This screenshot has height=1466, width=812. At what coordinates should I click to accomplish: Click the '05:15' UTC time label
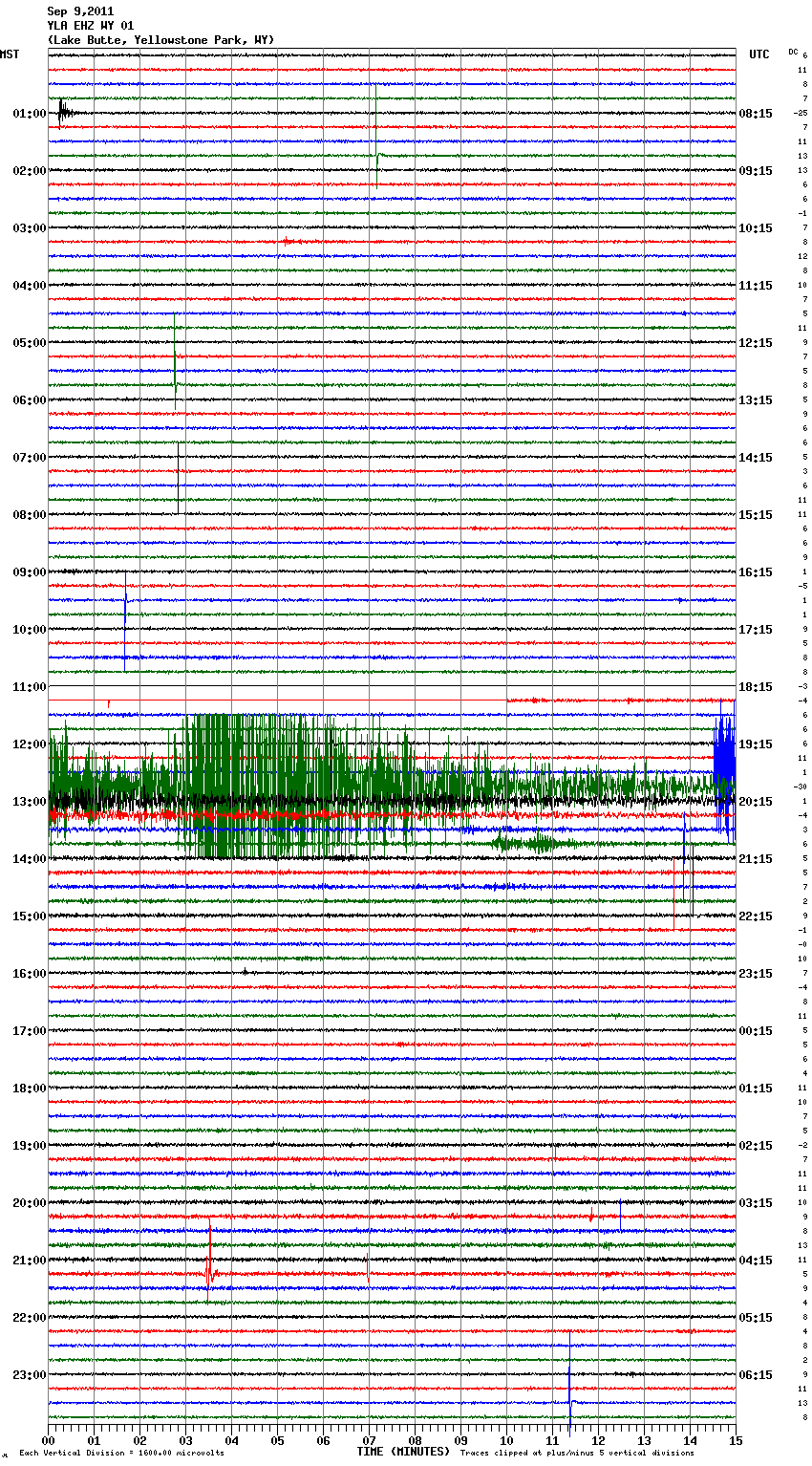[756, 1318]
